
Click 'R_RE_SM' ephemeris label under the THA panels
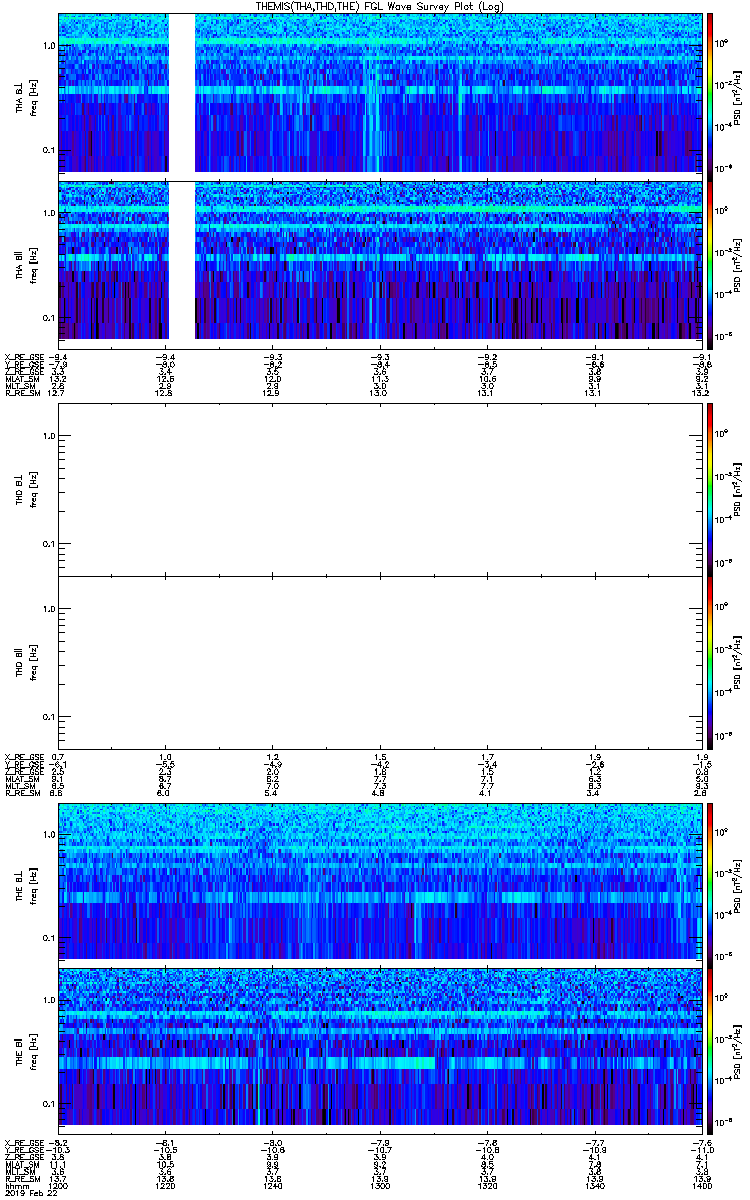click(21, 394)
